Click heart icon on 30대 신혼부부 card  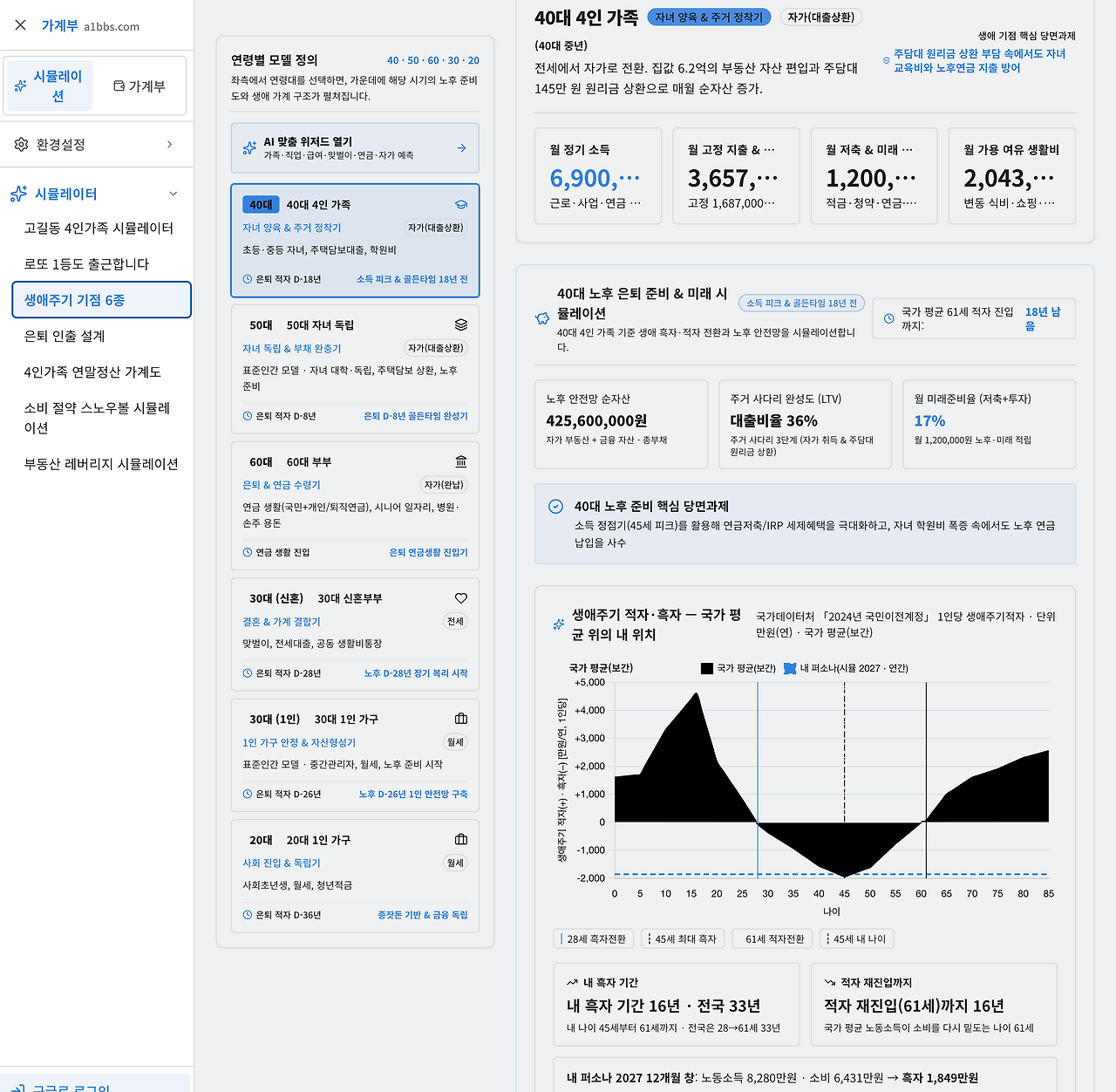[461, 598]
